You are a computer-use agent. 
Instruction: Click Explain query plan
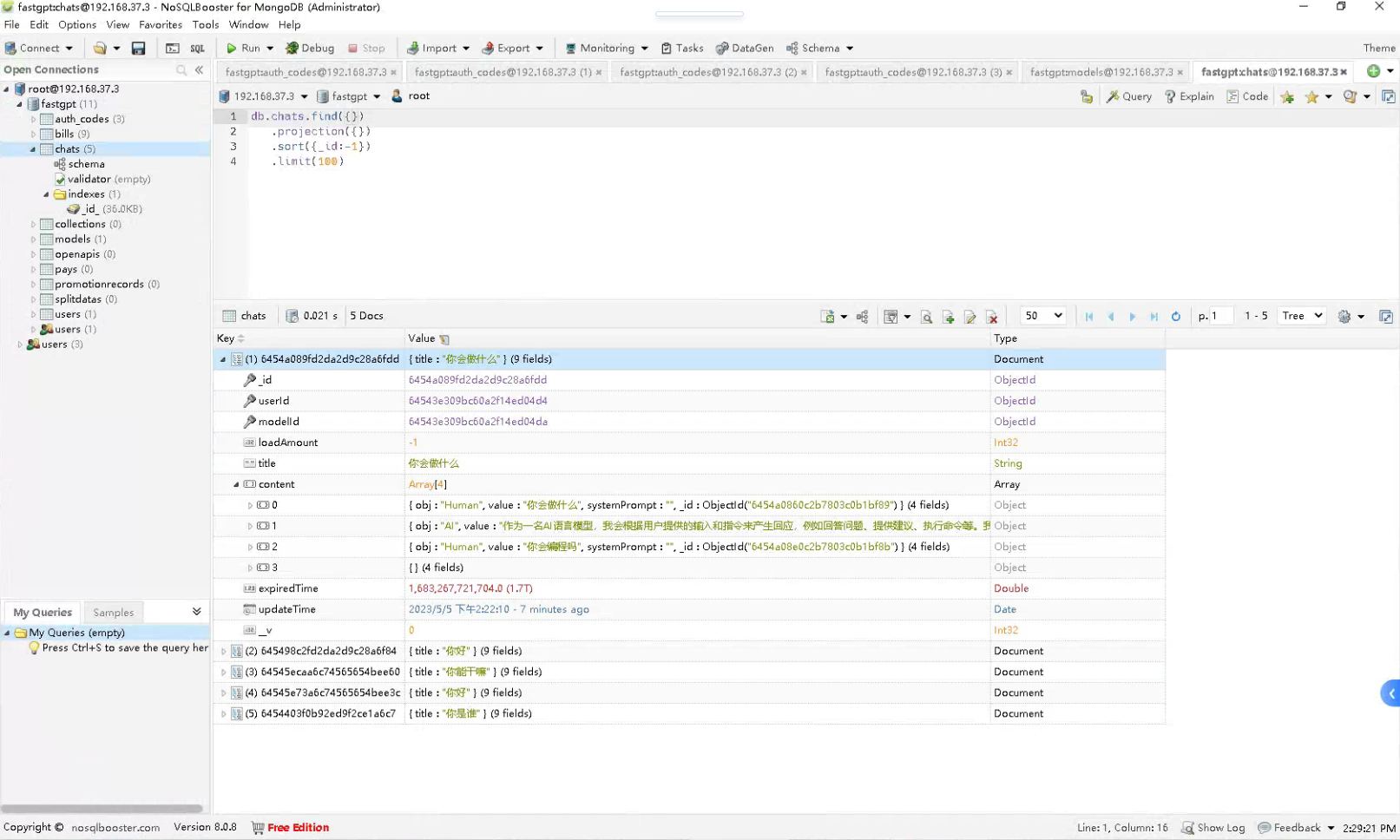pos(1189,96)
